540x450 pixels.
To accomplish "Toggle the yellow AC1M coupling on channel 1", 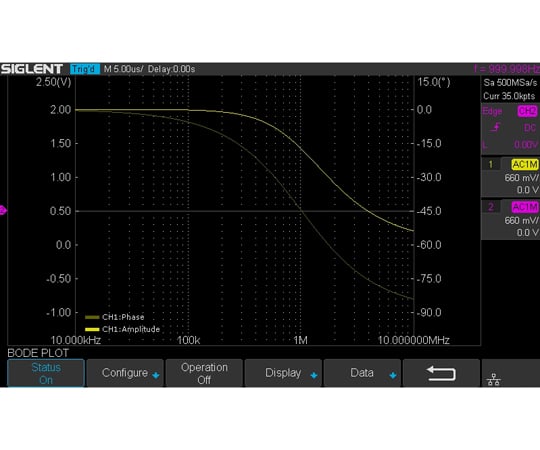I will [525, 165].
